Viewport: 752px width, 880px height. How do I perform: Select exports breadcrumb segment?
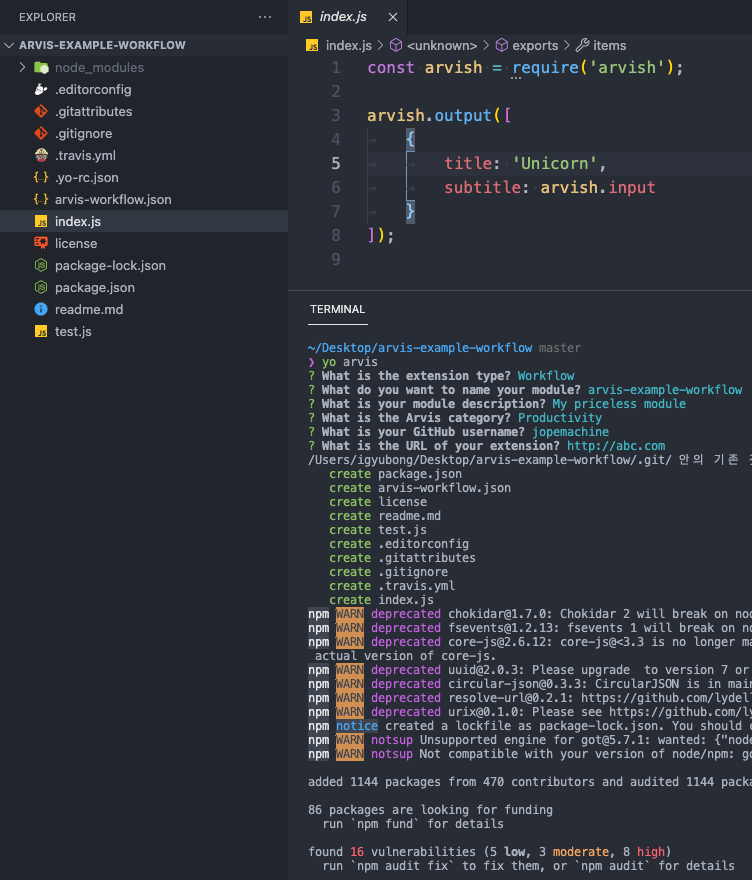pyautogui.click(x=535, y=45)
